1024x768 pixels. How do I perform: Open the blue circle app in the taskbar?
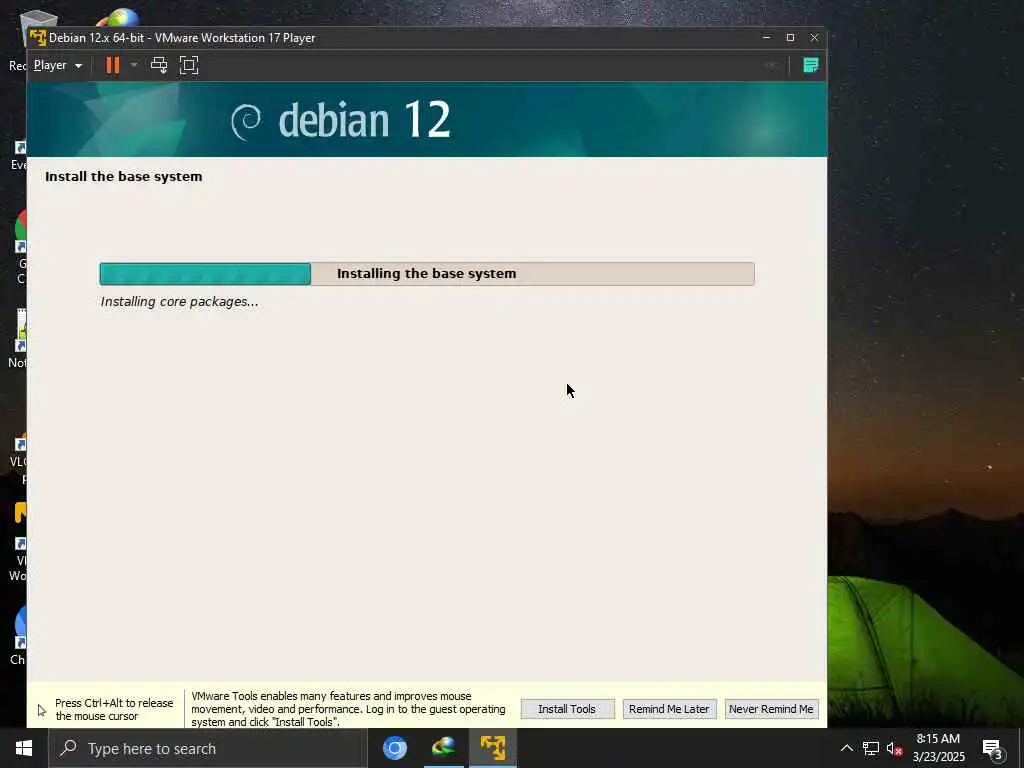394,748
